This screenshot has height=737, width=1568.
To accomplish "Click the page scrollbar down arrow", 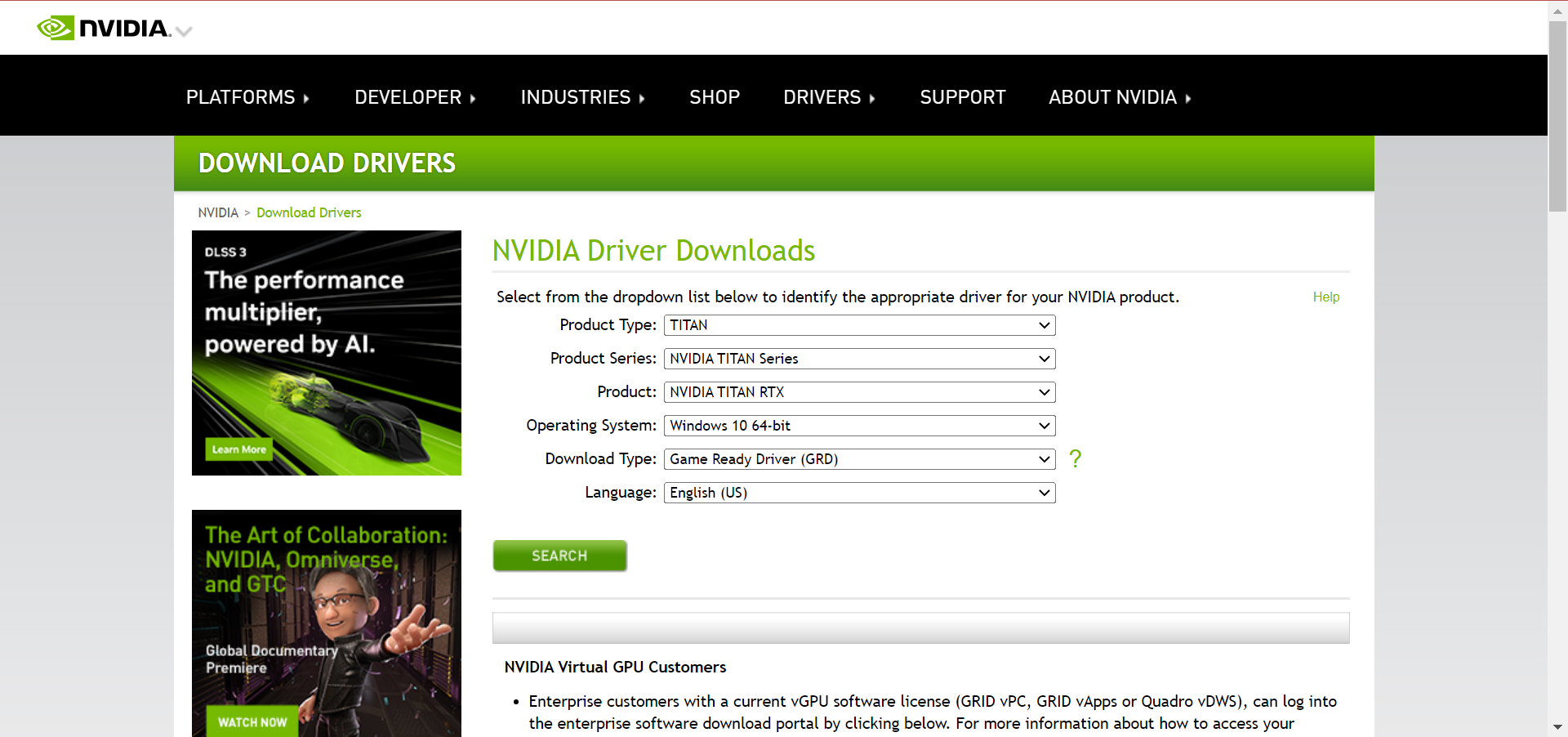I will tap(1557, 726).
